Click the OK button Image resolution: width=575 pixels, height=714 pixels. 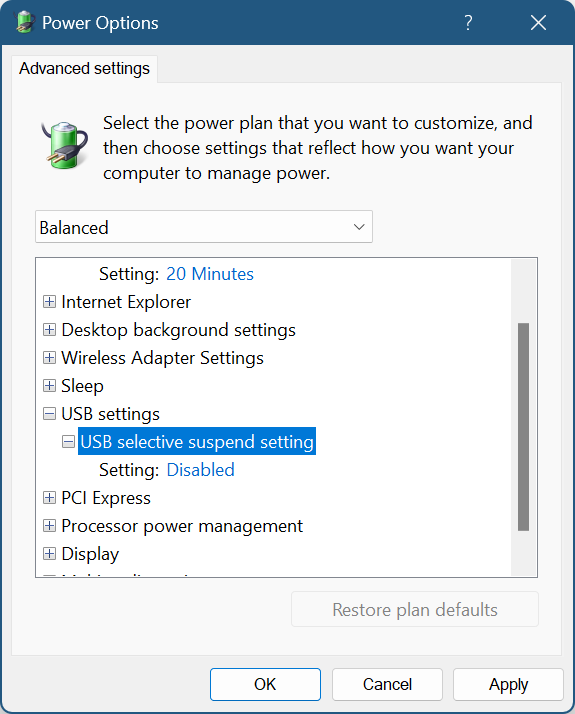coord(265,684)
